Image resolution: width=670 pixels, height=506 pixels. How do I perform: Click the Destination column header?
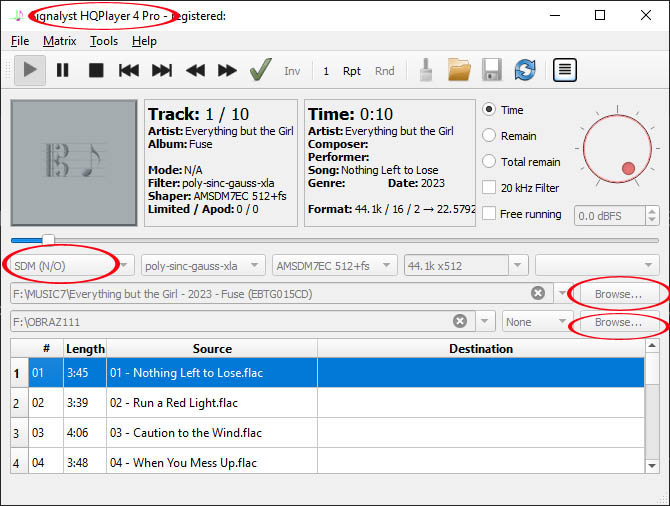pyautogui.click(x=481, y=349)
